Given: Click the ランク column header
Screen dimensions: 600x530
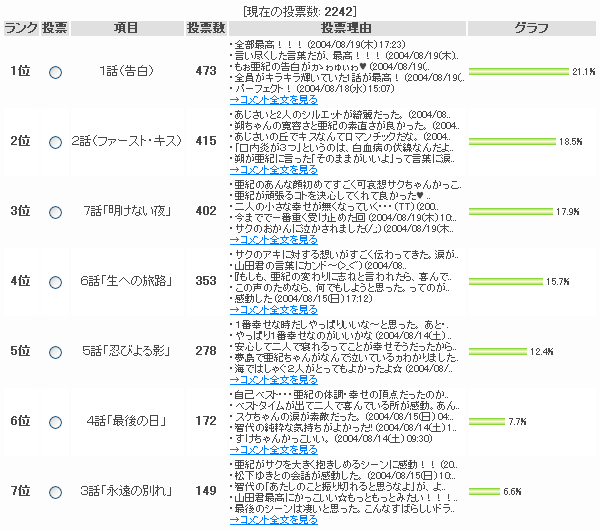Looking at the screenshot, I should (x=21, y=28).
